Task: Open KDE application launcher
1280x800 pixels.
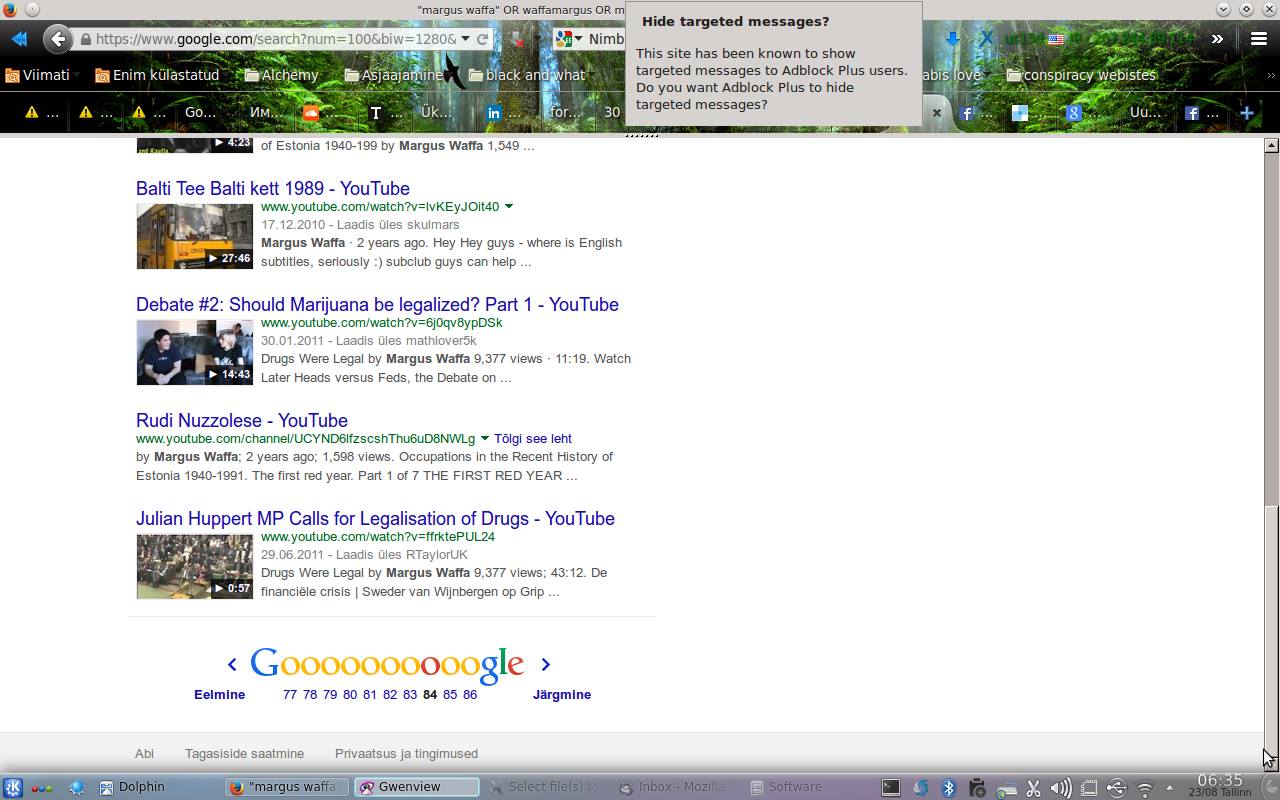Action: pyautogui.click(x=13, y=787)
